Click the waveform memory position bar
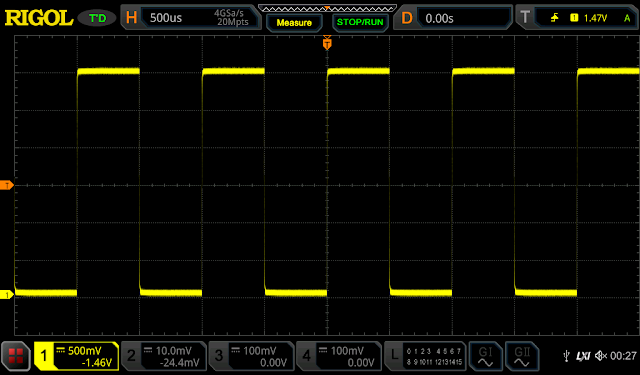 tap(327, 9)
